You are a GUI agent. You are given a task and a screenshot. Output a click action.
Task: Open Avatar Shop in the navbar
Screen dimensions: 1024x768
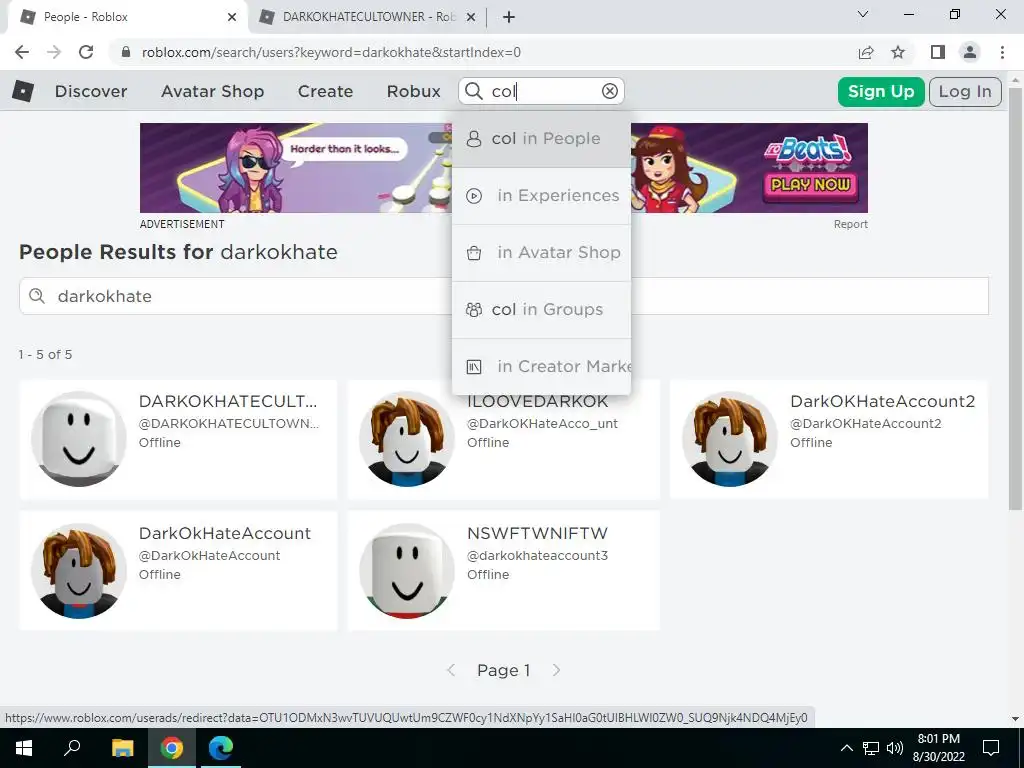pyautogui.click(x=213, y=91)
